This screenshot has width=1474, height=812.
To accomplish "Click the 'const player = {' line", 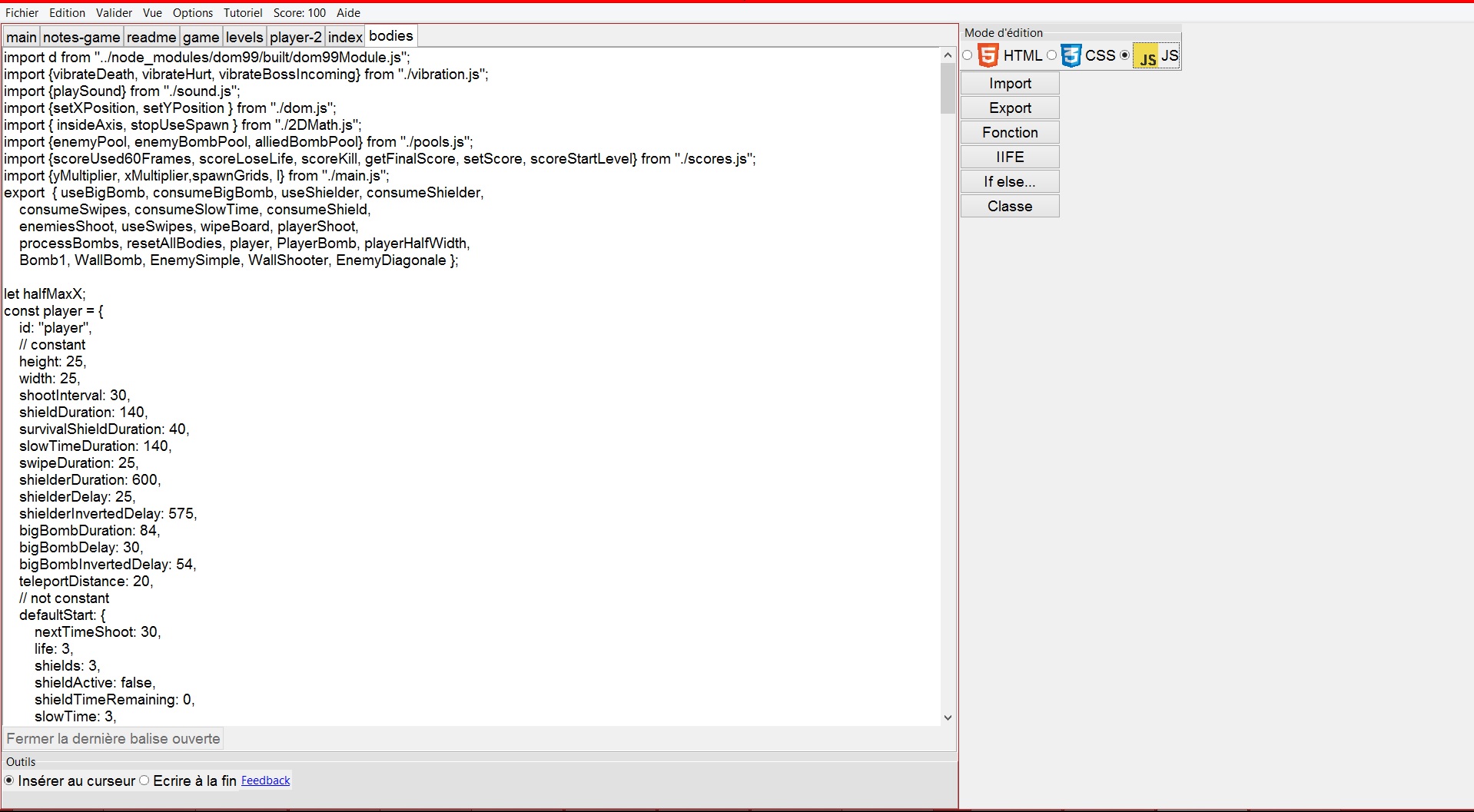I will tap(54, 310).
